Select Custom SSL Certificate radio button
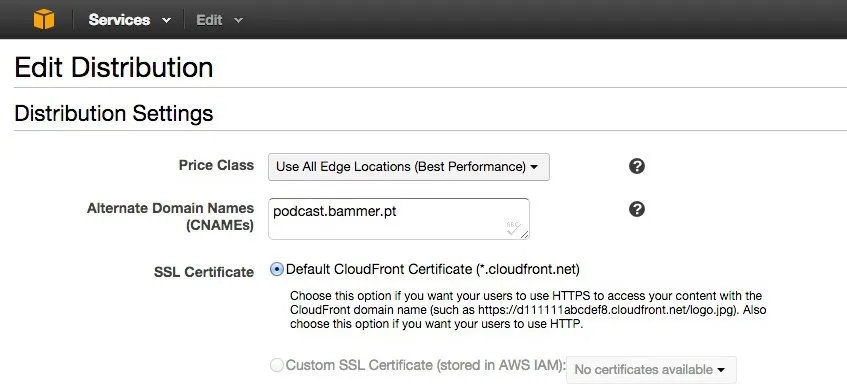 277,365
